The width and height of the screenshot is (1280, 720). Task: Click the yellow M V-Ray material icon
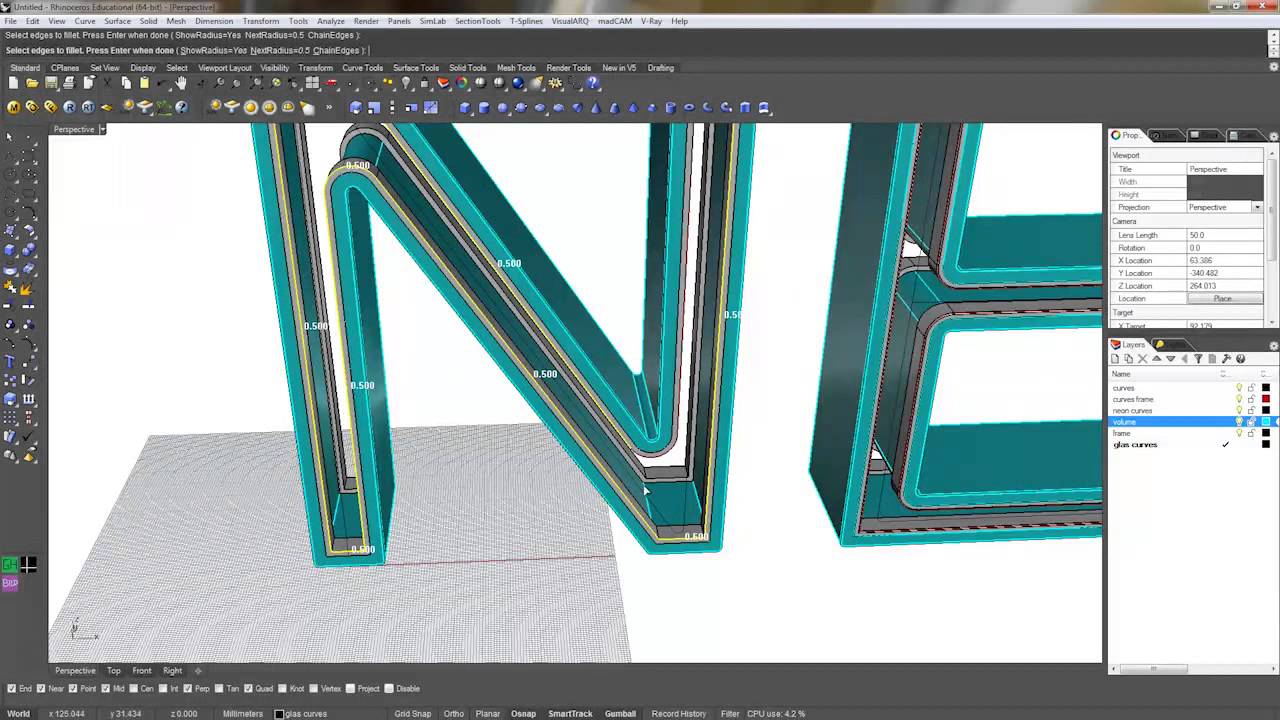pyautogui.click(x=13, y=107)
